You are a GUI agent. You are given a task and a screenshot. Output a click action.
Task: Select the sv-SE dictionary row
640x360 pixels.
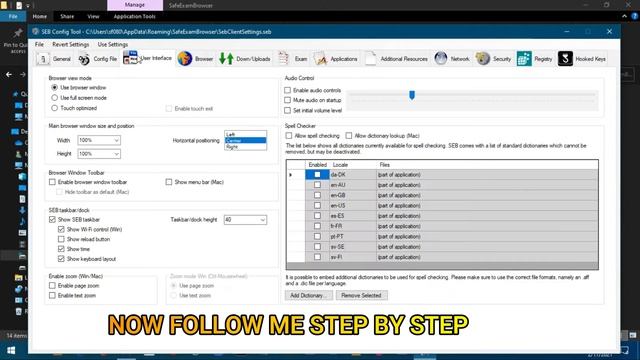tap(442, 247)
